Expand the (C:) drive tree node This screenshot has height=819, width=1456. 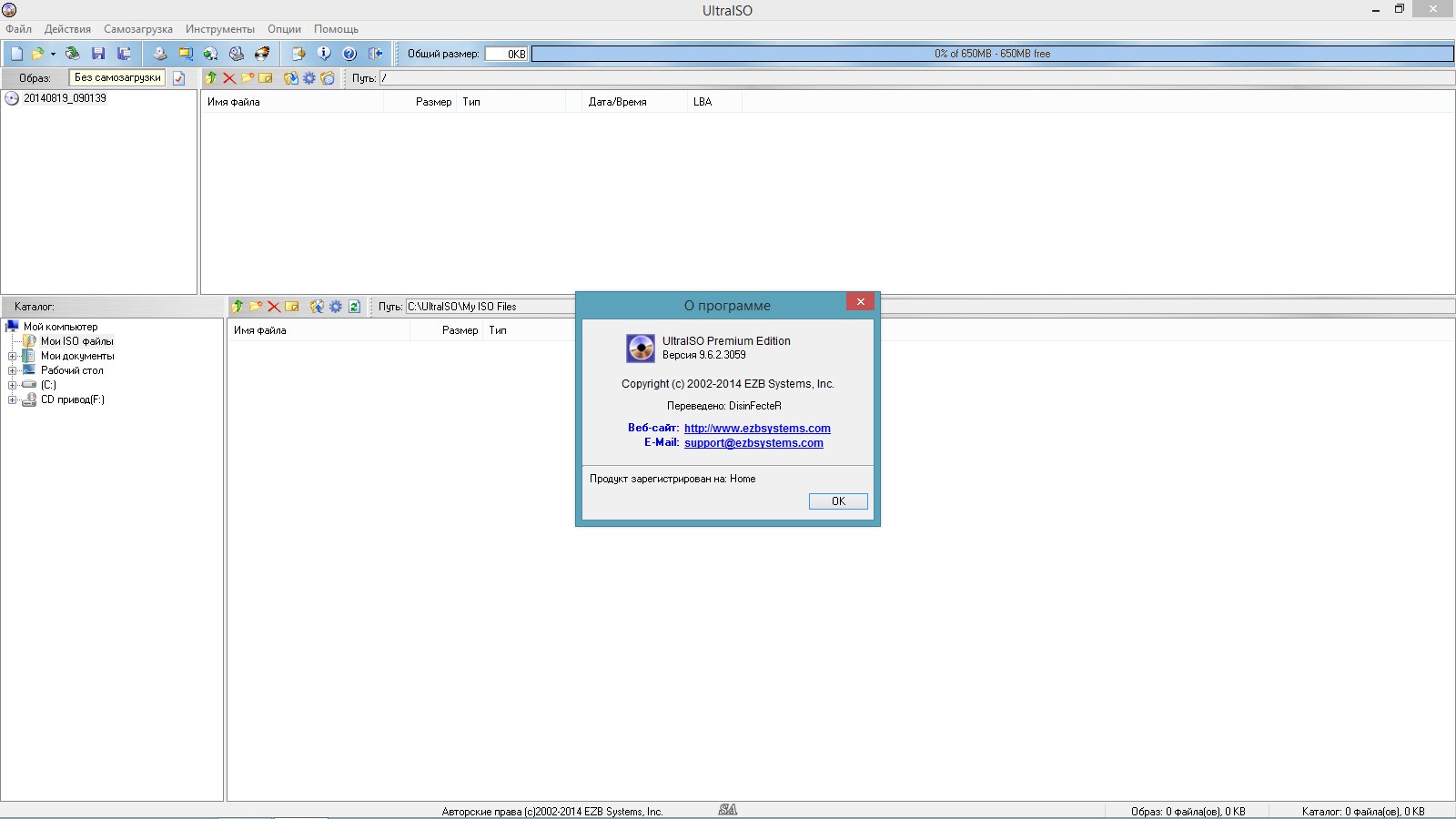point(13,385)
